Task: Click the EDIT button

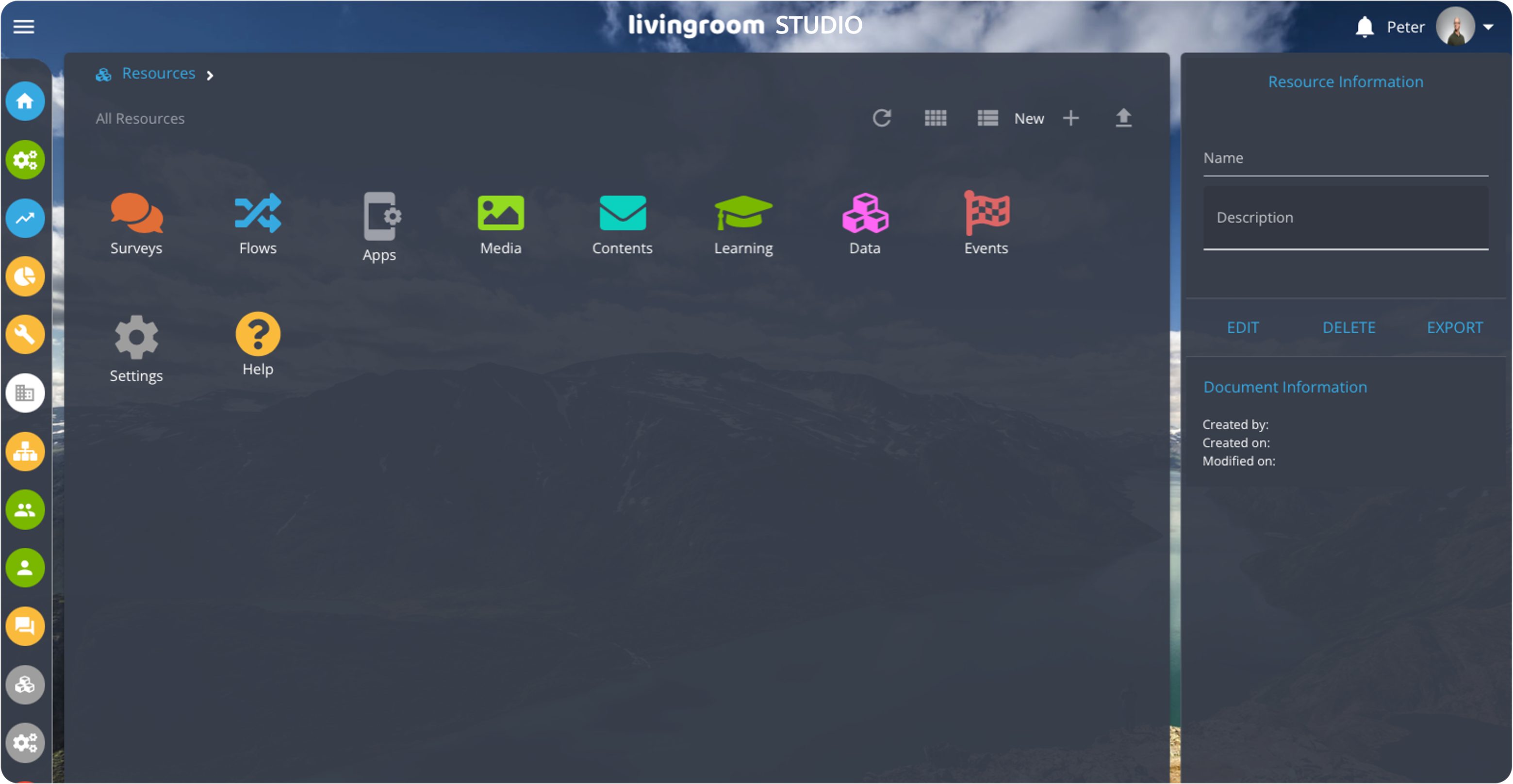Action: [1243, 327]
